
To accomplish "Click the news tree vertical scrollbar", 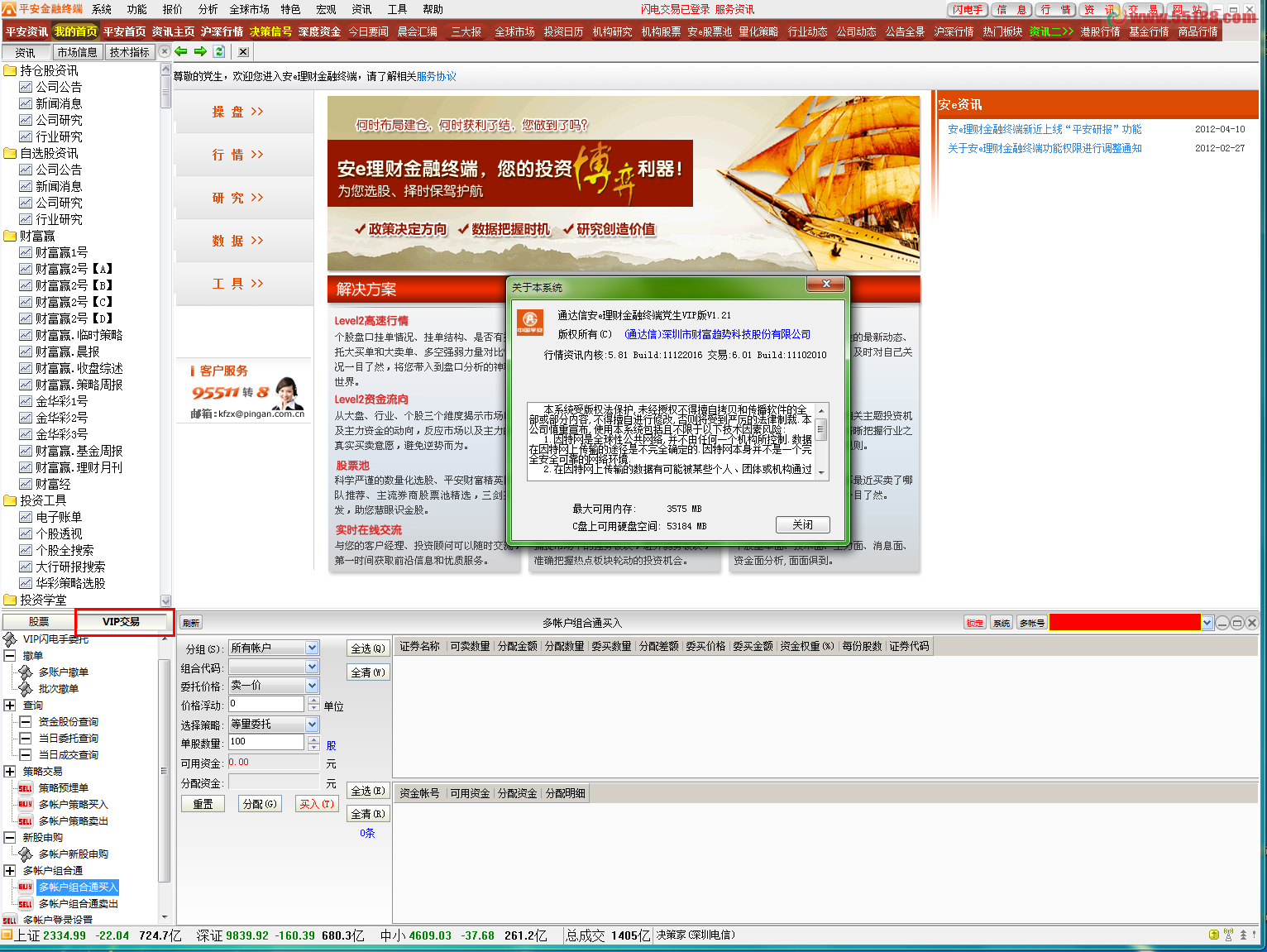I will click(165, 335).
